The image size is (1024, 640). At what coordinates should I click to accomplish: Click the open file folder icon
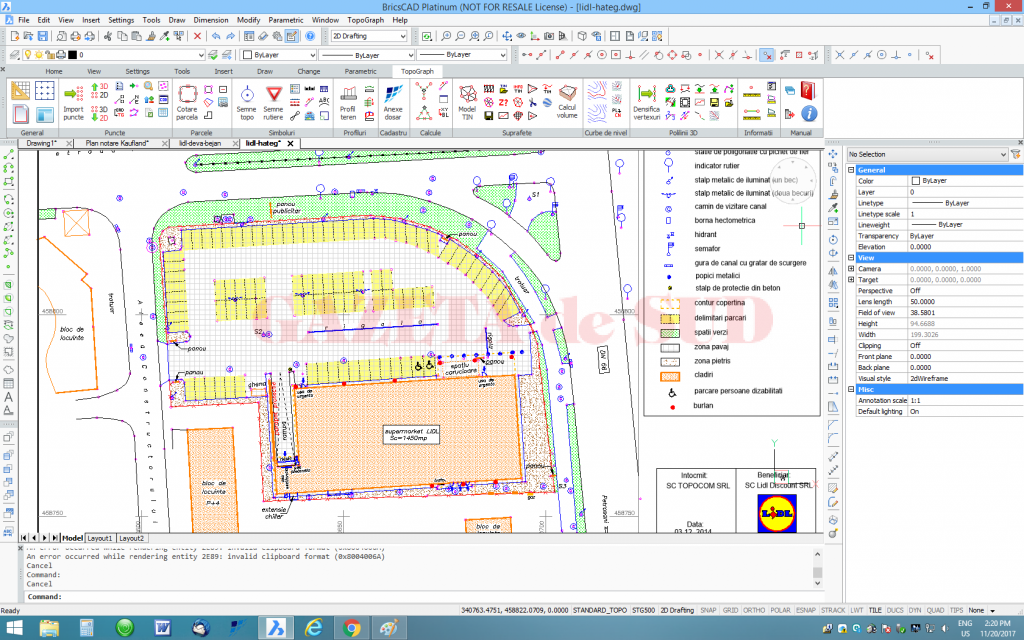pyautogui.click(x=29, y=36)
